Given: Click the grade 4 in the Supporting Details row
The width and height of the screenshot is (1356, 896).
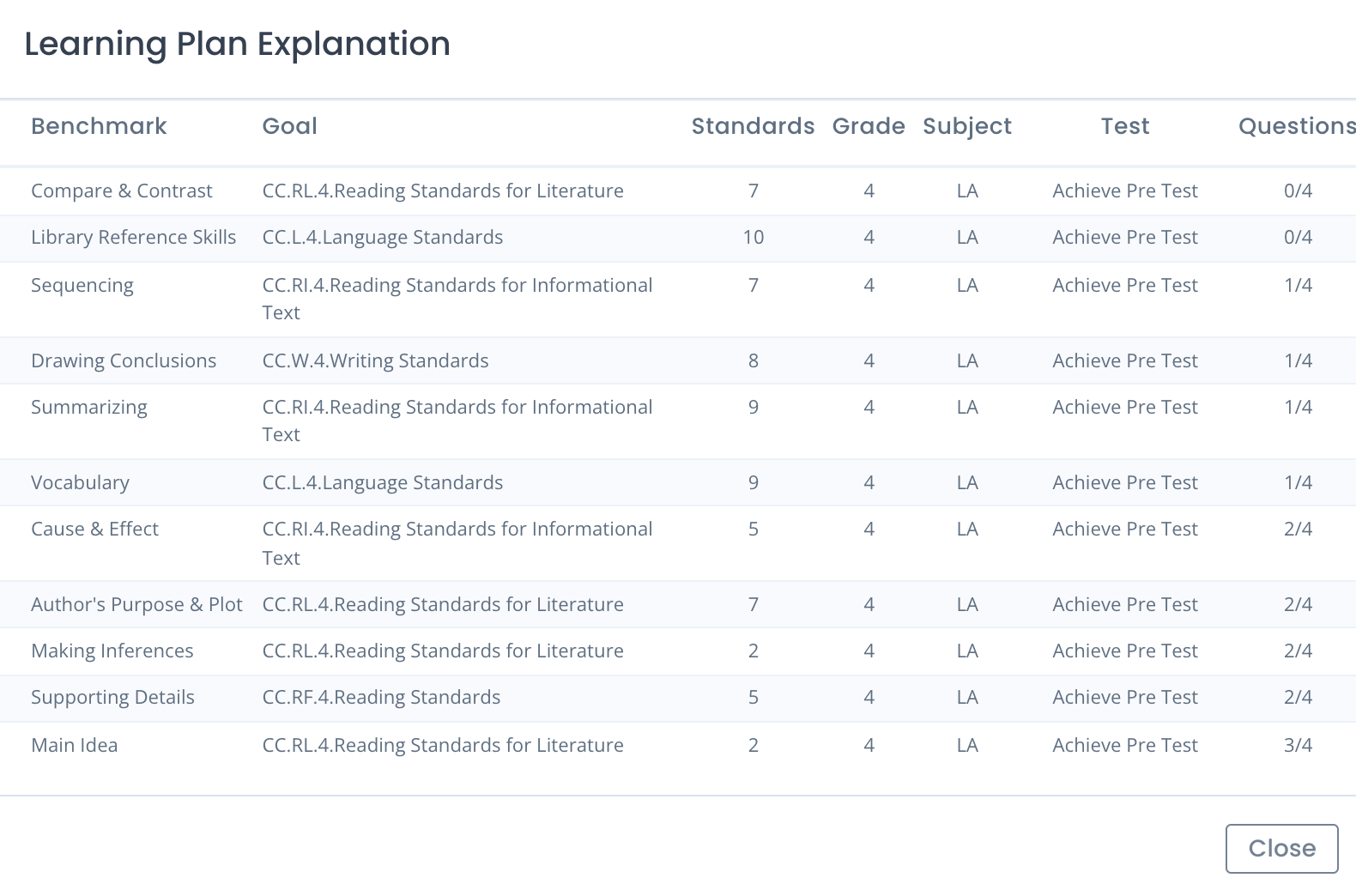Looking at the screenshot, I should click(869, 697).
